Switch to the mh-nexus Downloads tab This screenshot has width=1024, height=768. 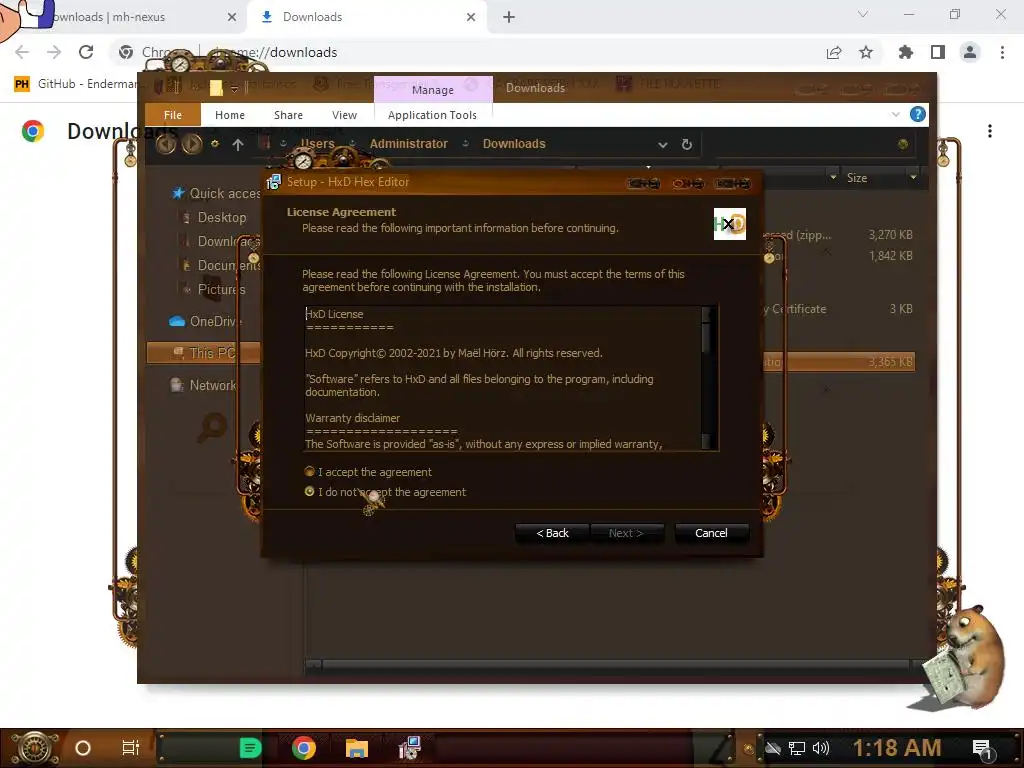tap(124, 17)
